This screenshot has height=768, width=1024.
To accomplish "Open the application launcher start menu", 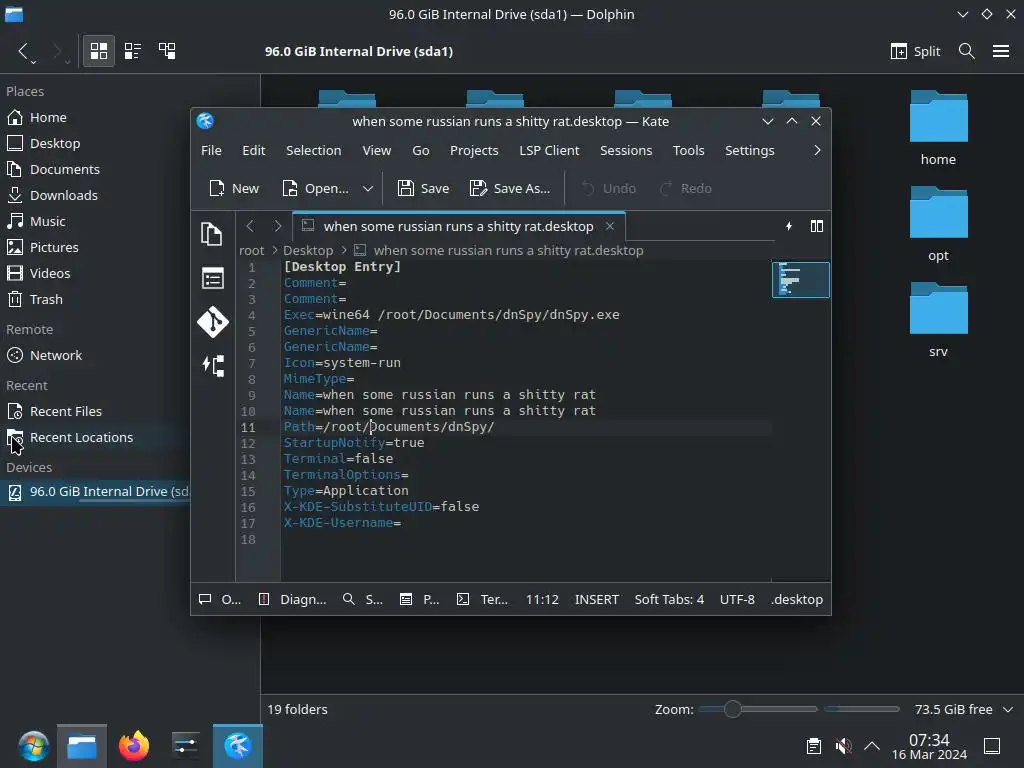I will [33, 746].
